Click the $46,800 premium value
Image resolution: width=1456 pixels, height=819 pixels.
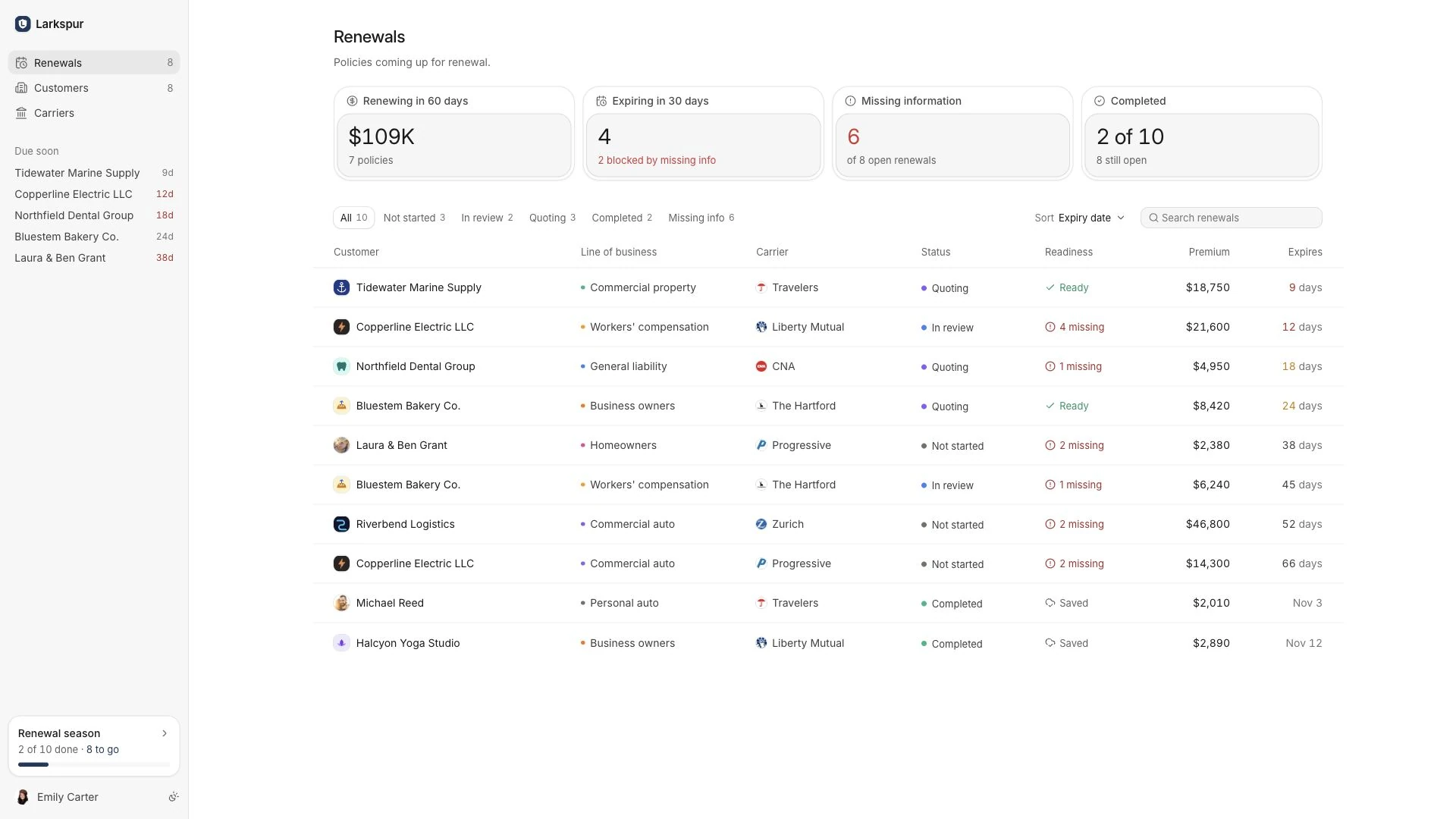click(x=1207, y=524)
